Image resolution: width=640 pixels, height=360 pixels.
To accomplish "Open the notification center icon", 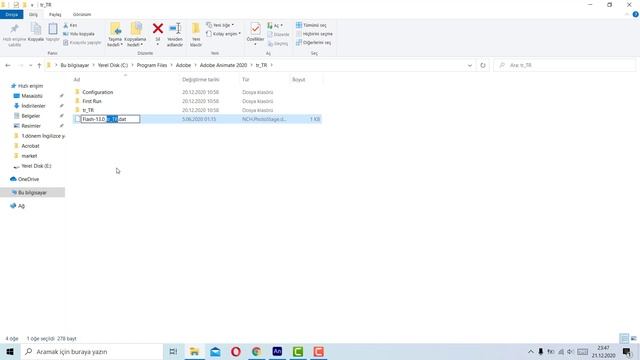I will pyautogui.click(x=627, y=351).
